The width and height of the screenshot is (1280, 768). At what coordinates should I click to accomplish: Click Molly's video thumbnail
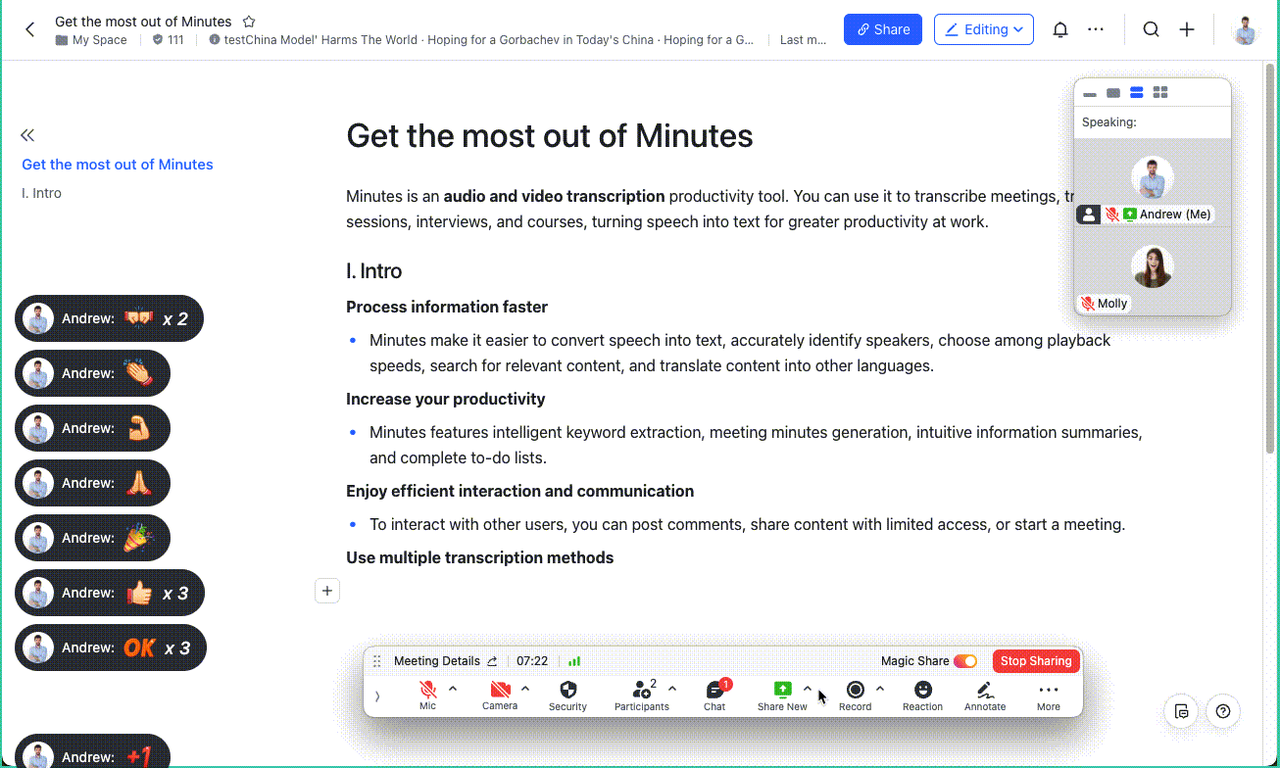pos(1152,268)
